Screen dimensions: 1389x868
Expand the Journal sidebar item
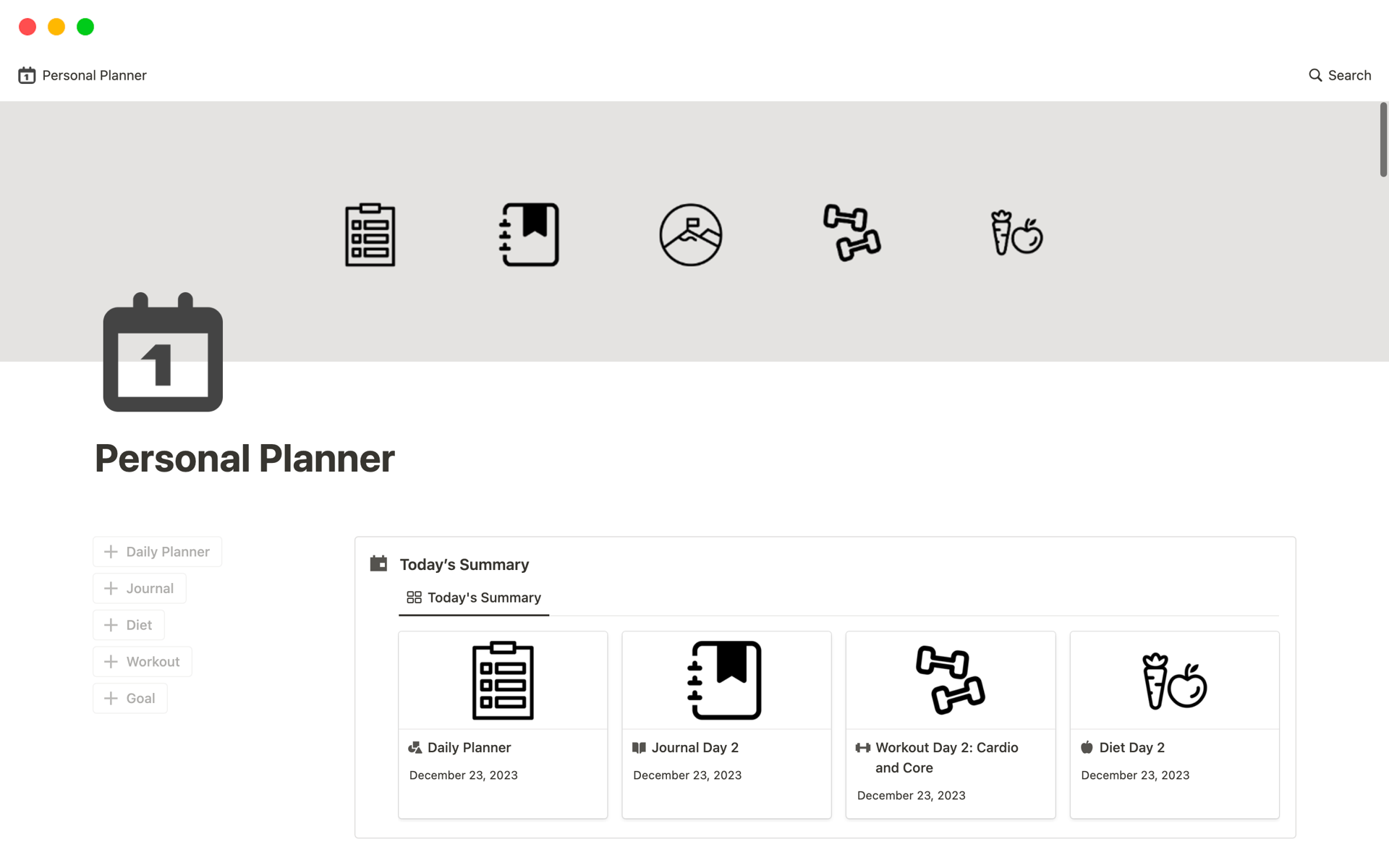(111, 587)
